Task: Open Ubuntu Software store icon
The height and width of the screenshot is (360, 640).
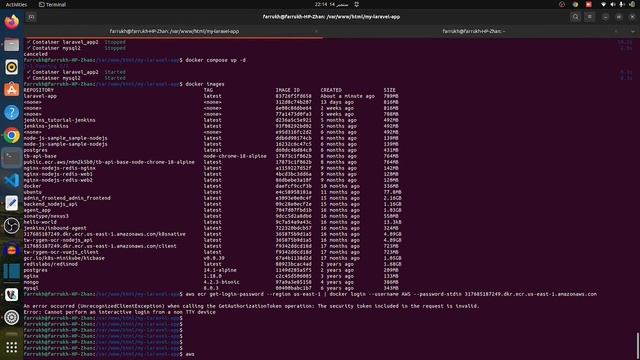Action: [11, 89]
